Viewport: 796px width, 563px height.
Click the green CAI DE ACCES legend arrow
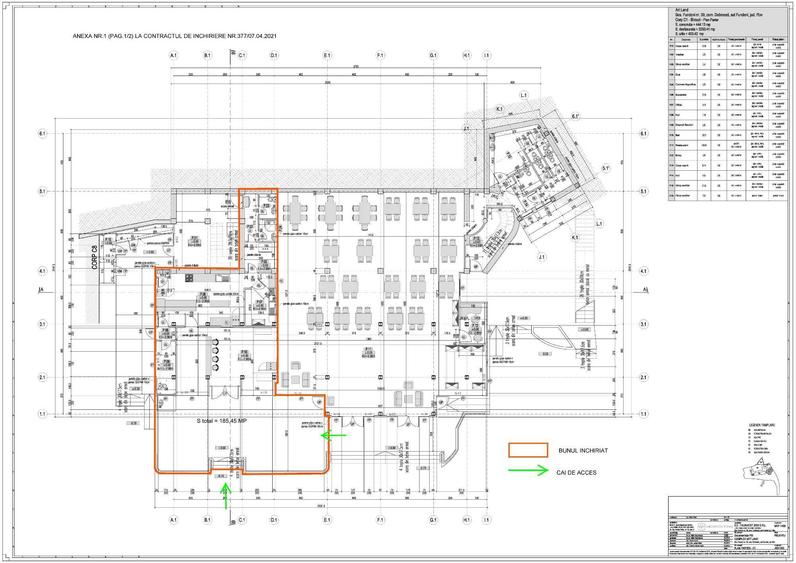tap(528, 471)
